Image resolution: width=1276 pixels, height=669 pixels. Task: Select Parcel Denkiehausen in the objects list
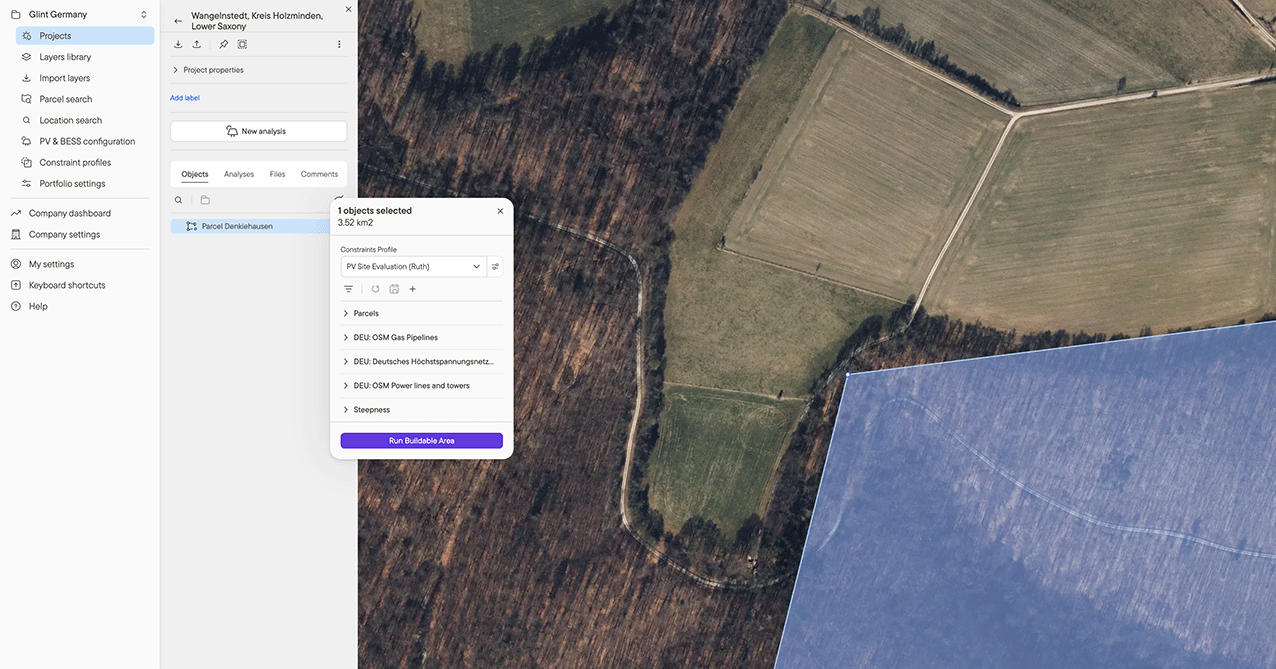click(x=237, y=226)
